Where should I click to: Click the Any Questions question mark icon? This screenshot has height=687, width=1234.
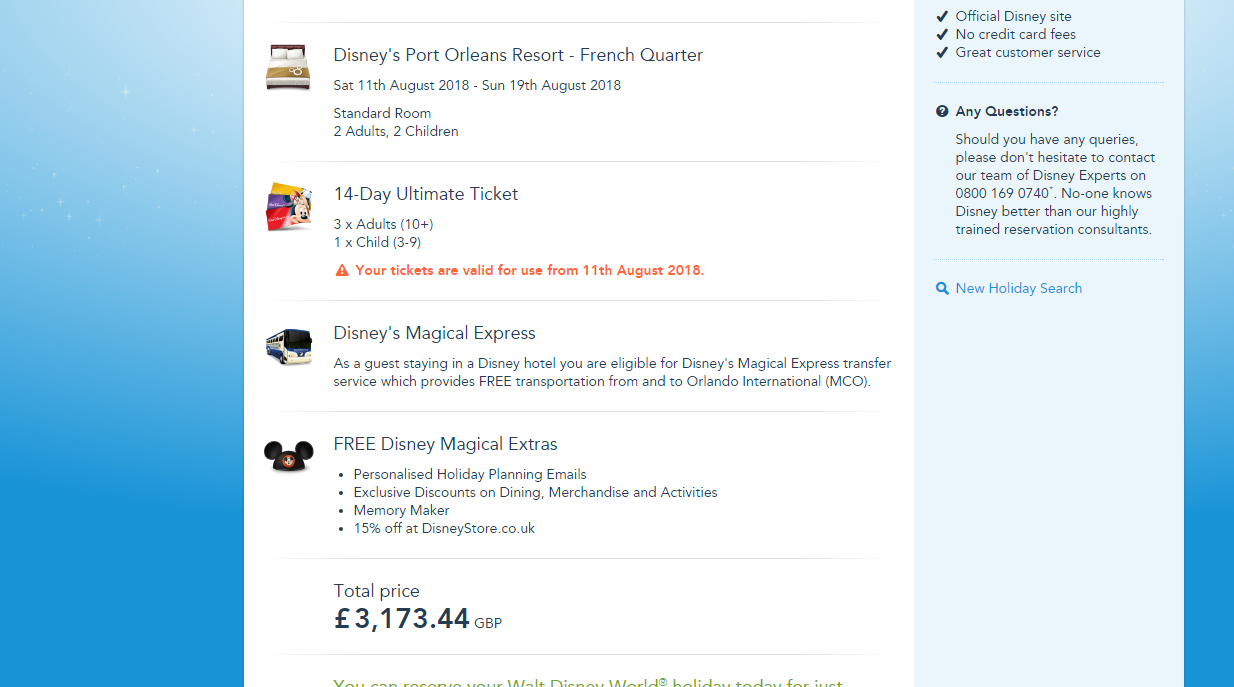942,111
